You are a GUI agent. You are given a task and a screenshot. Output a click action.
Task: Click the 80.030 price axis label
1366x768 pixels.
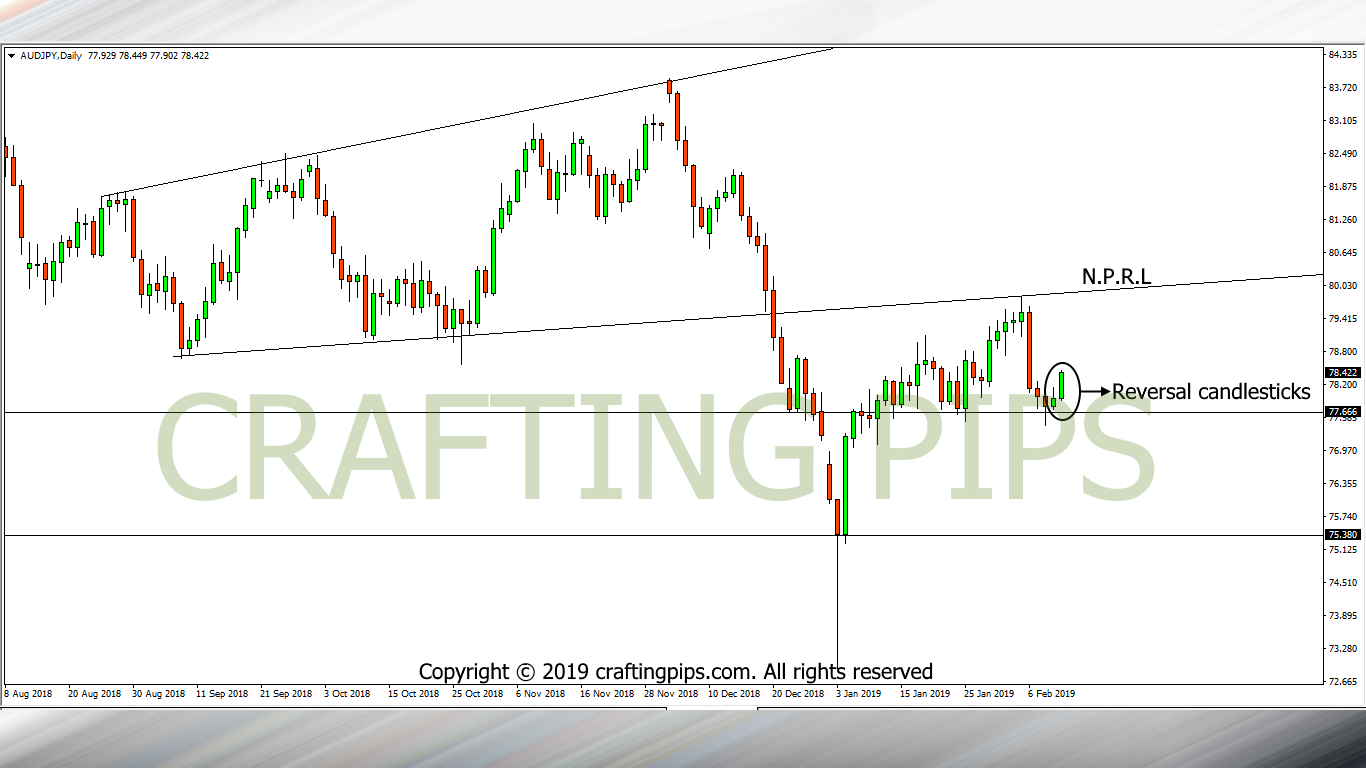[x=1342, y=286]
